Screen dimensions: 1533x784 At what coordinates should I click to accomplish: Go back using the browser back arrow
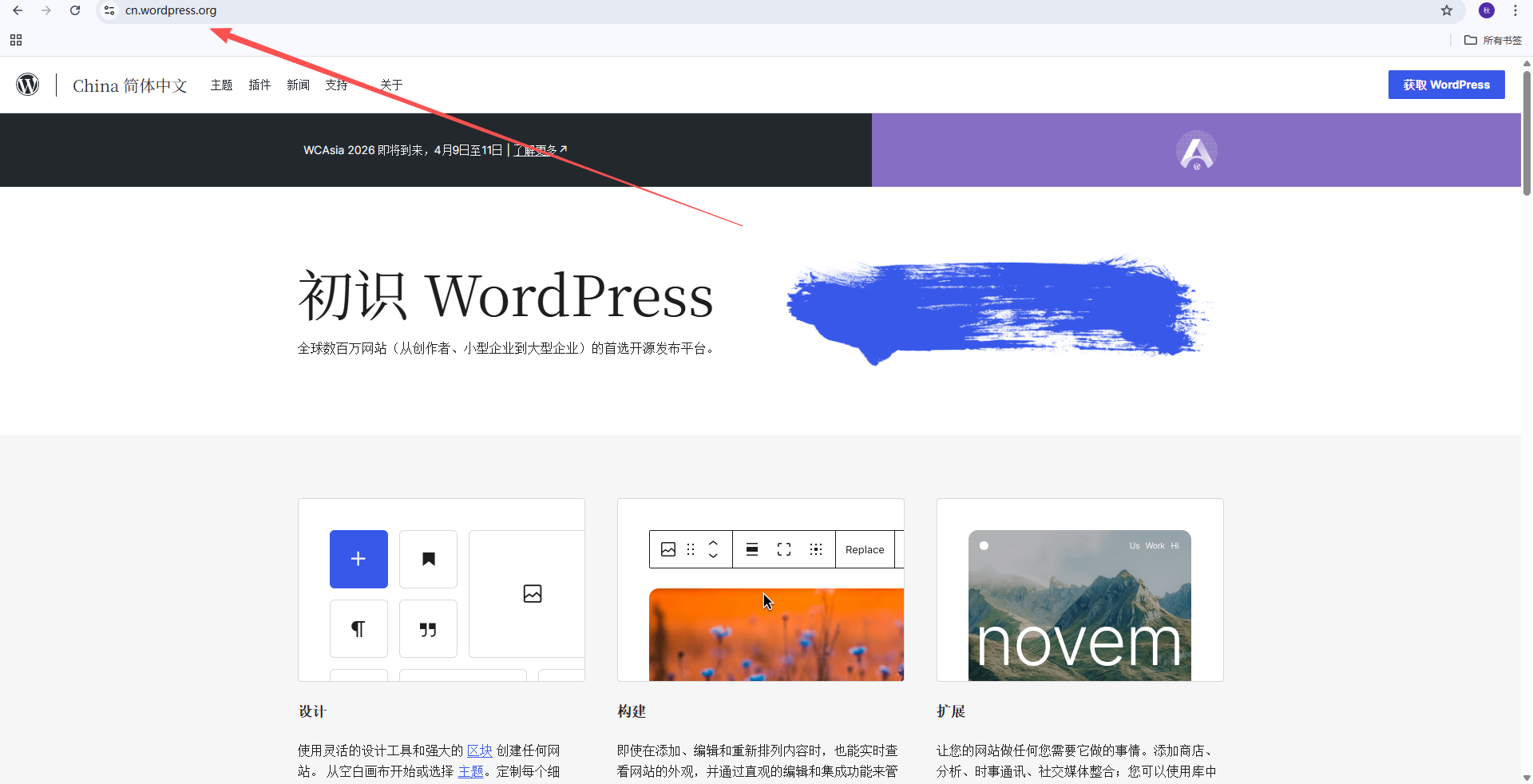pyautogui.click(x=18, y=10)
